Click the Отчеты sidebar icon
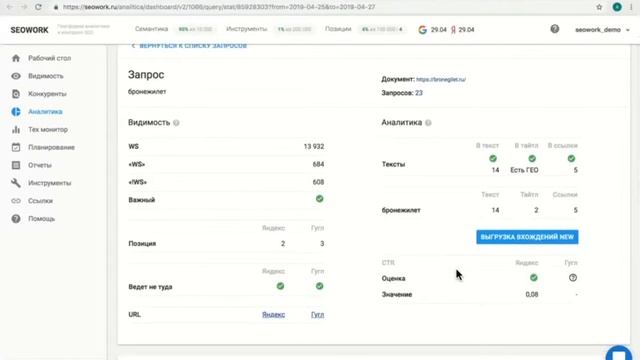 [16, 165]
